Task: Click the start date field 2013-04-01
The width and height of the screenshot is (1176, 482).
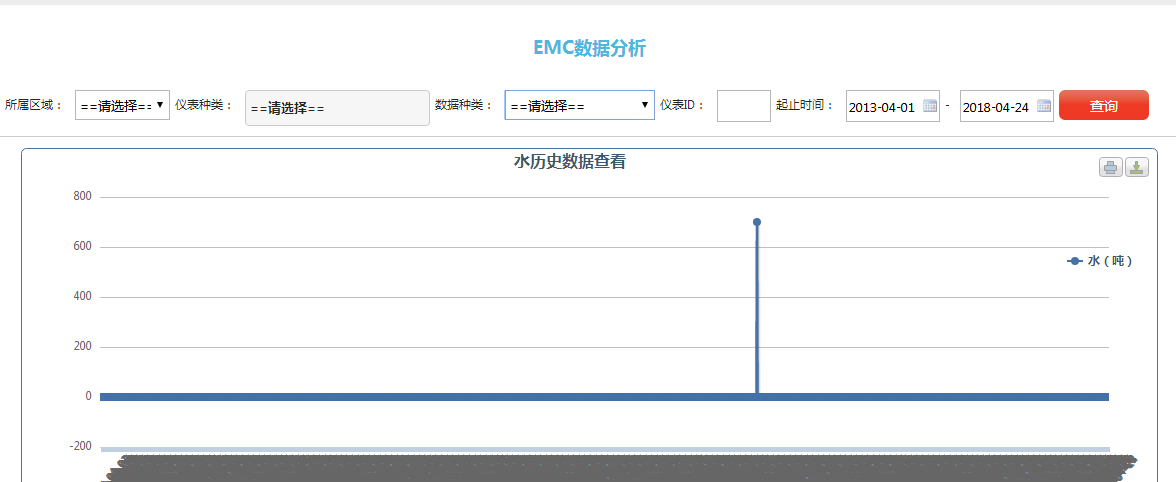Action: point(892,106)
